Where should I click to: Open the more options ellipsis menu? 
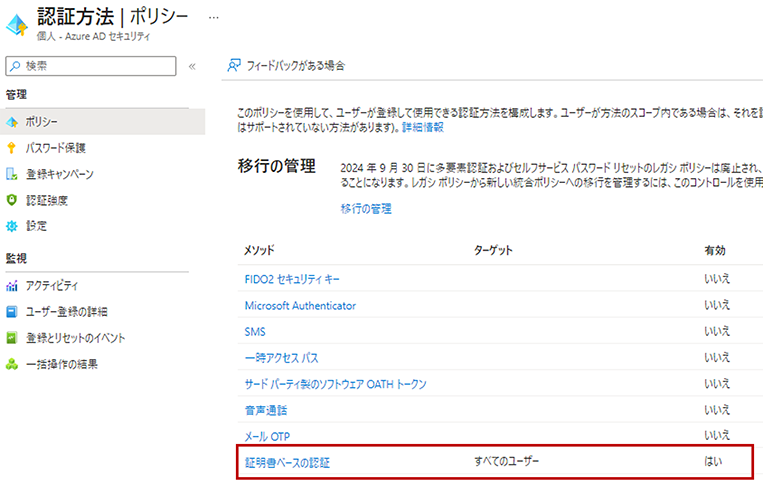pos(212,18)
